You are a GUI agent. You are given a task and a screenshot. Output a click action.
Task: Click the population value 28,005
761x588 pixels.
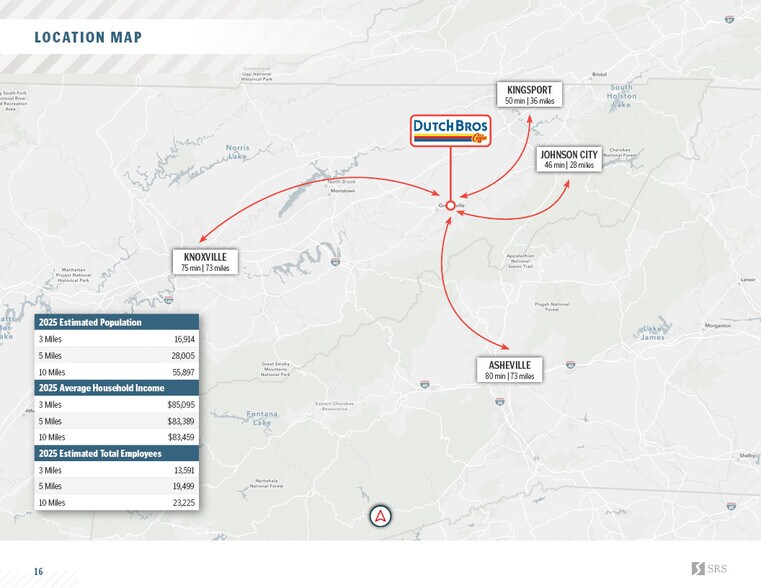pos(183,356)
